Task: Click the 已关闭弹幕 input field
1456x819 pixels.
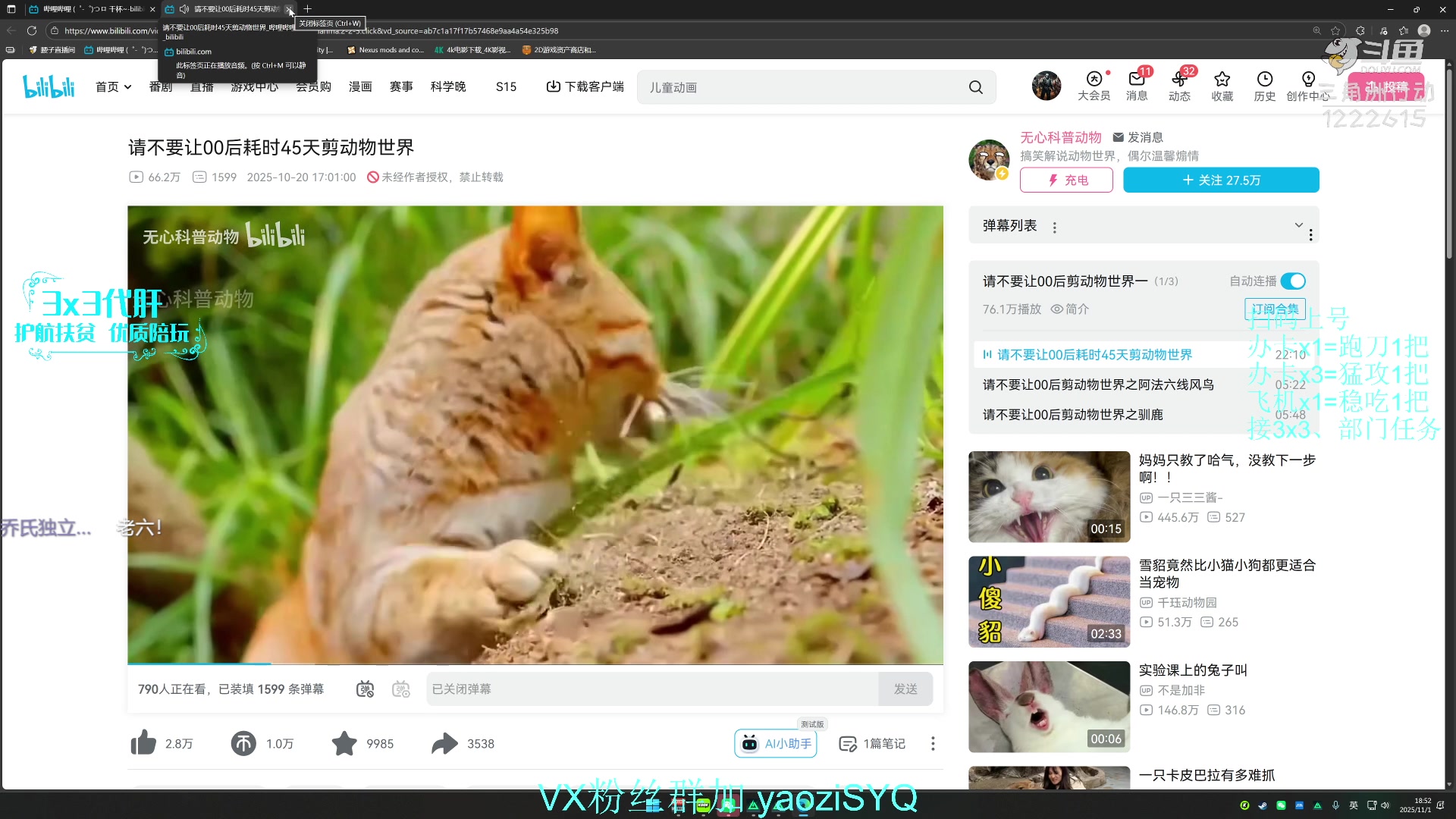Action: [x=652, y=689]
